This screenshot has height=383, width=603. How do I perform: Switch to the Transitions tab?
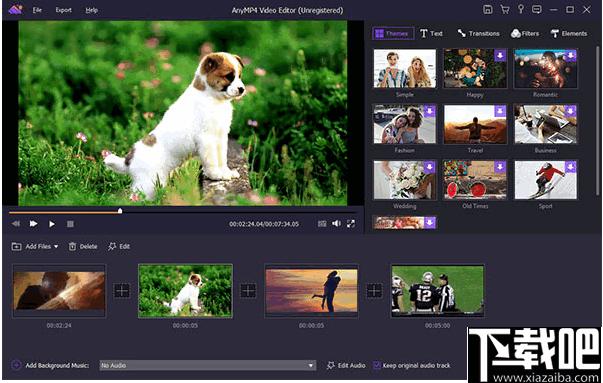[x=478, y=33]
